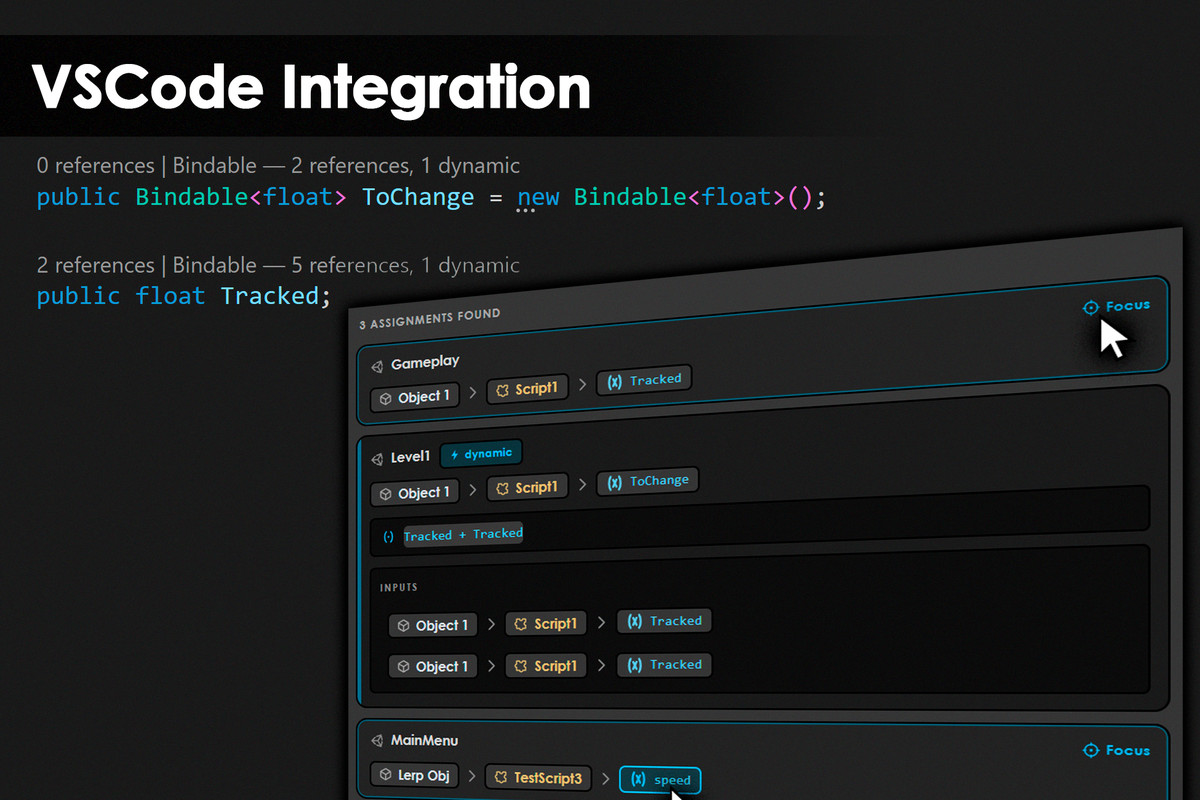Click the crosshair icon of MainMenu Focus
The width and height of the screenshot is (1200, 800).
pyautogui.click(x=1091, y=750)
